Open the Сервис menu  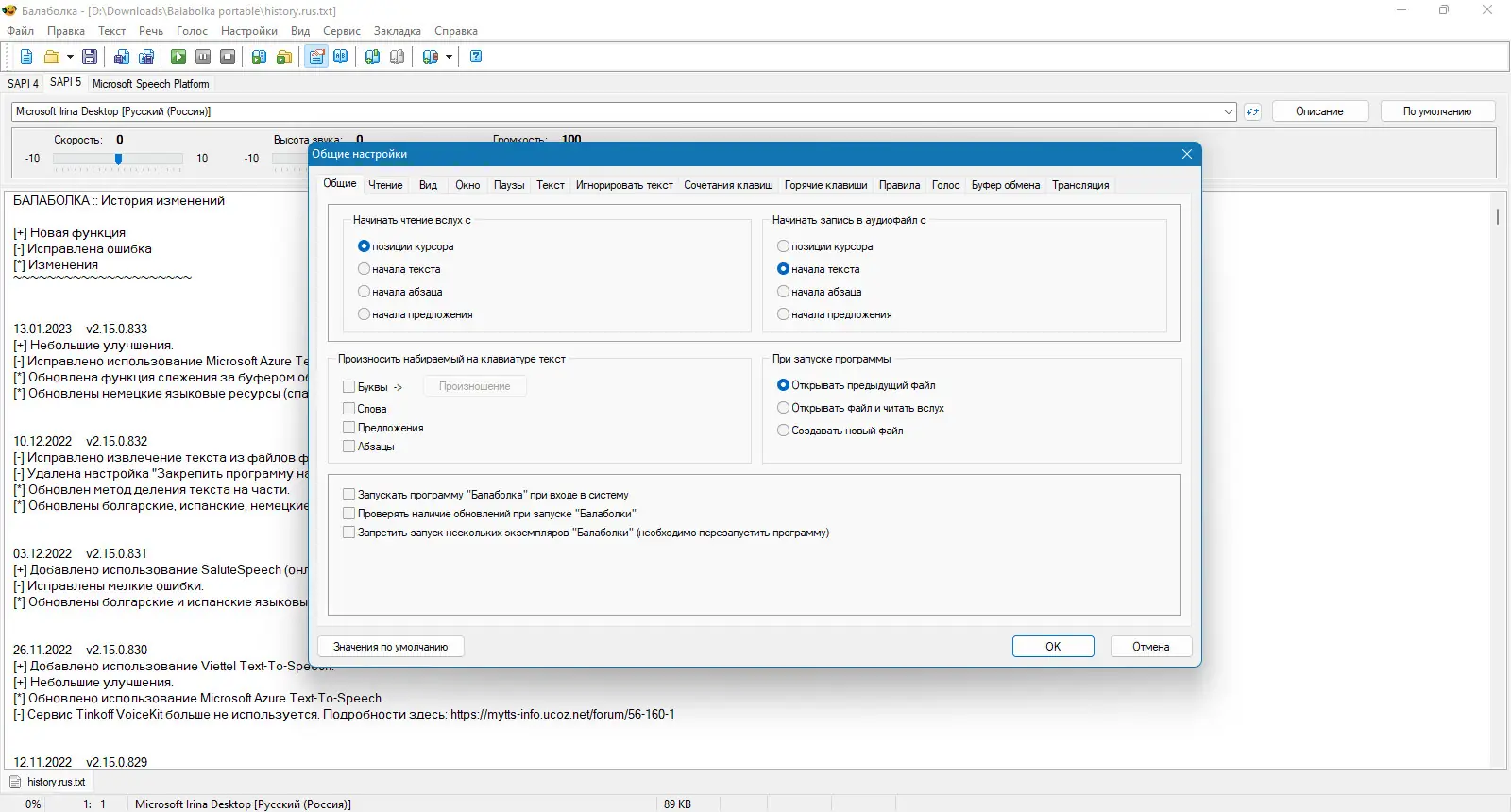(342, 31)
